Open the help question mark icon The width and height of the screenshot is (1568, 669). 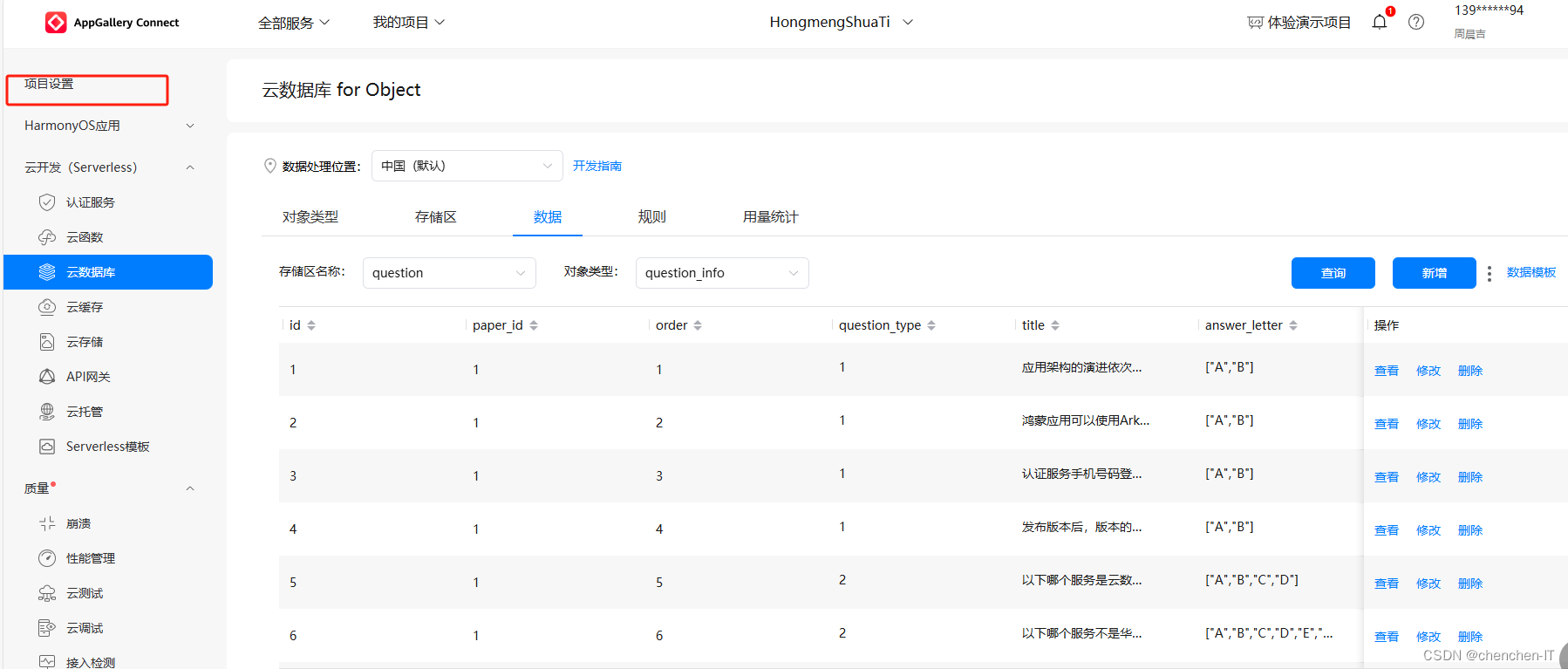pyautogui.click(x=1416, y=22)
